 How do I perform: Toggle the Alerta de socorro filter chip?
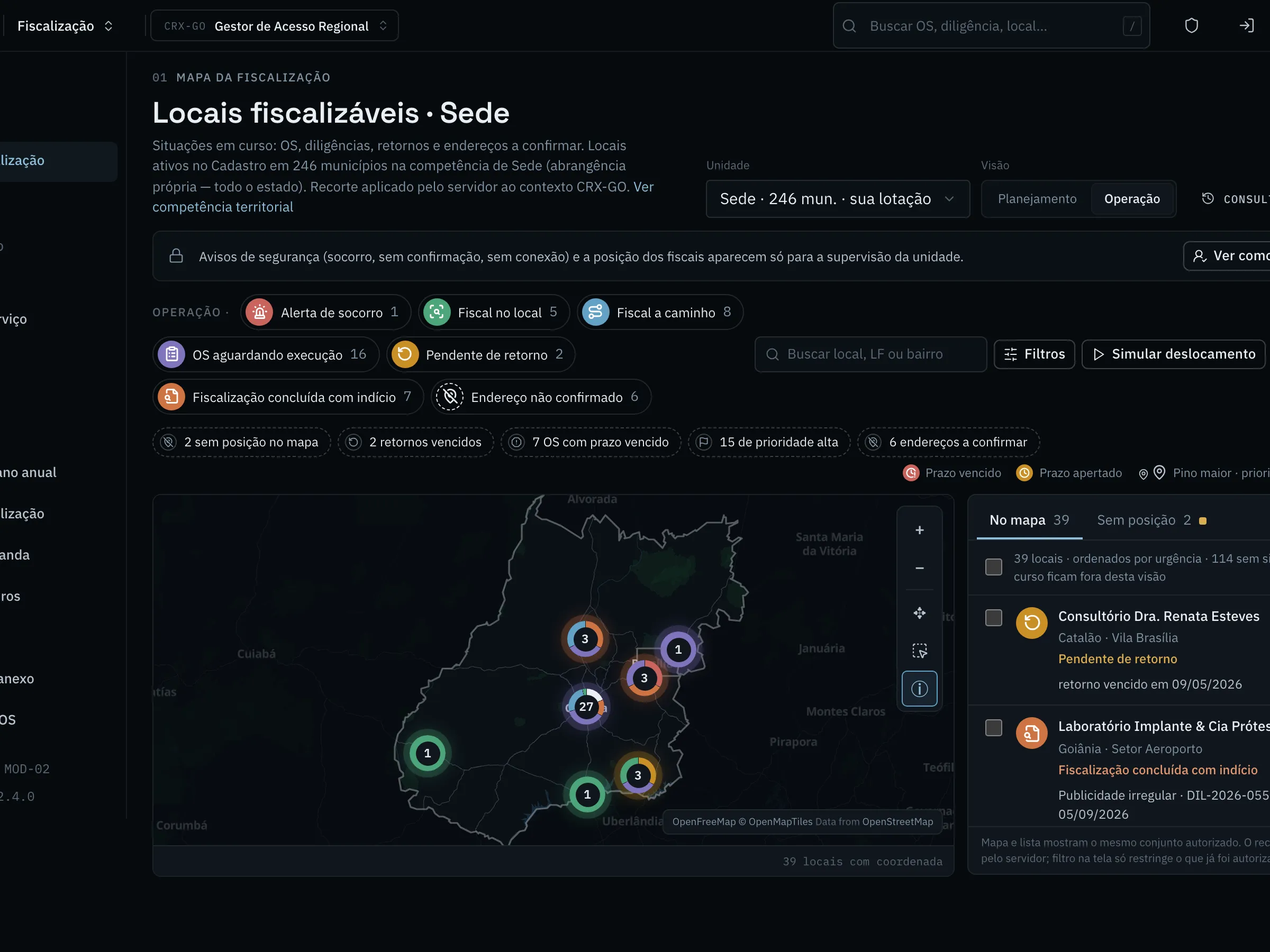coord(325,312)
